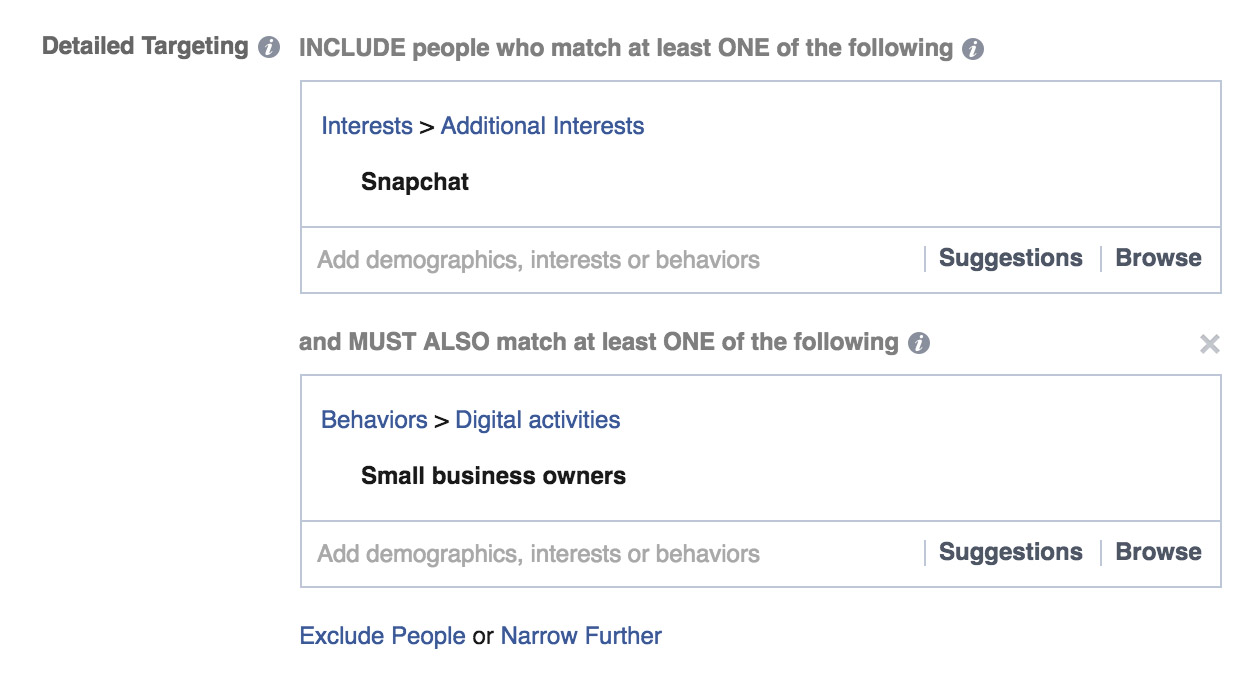Browse targeting options in the INCLUDE box
Screen dimensions: 1250x690
tap(1159, 258)
